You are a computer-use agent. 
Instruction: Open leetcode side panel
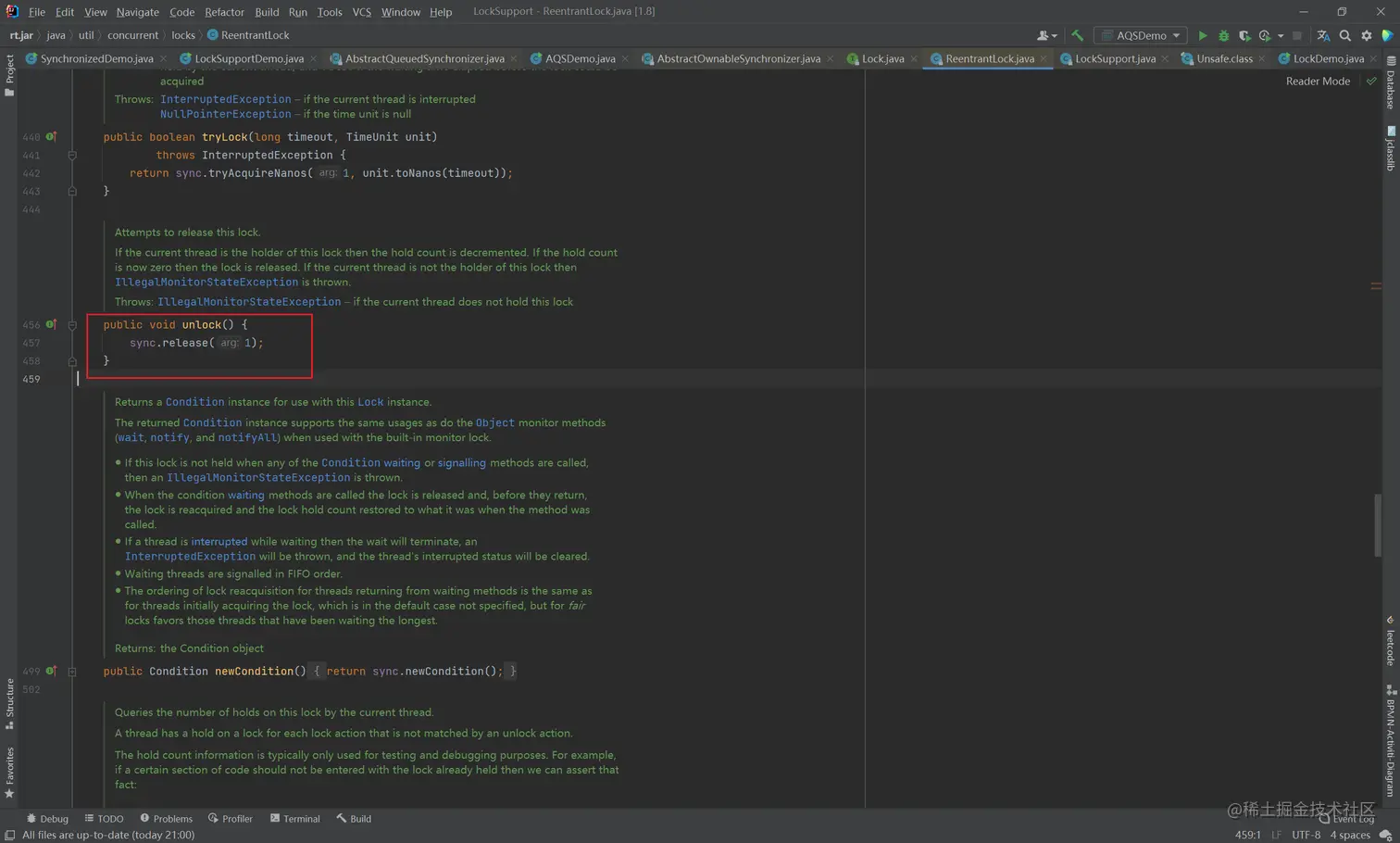point(1391,641)
